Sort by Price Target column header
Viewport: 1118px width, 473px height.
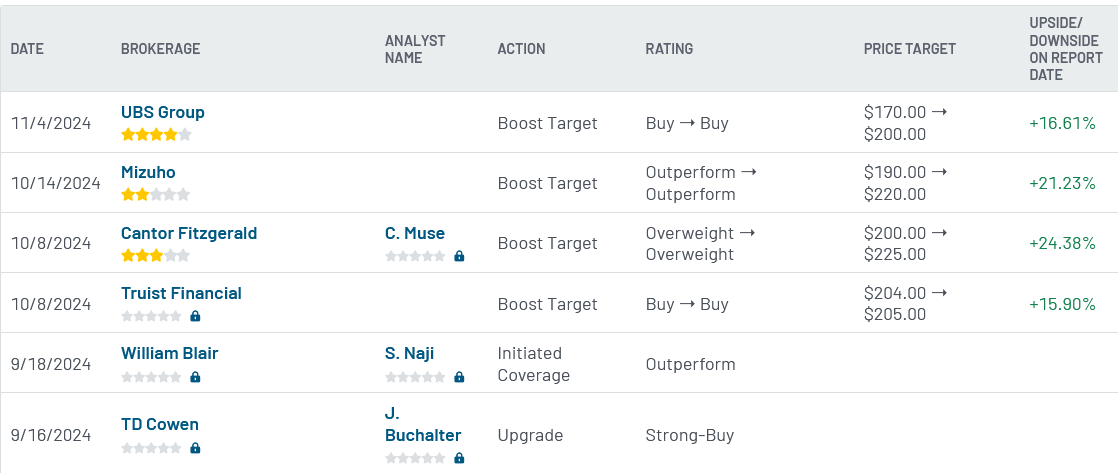click(910, 49)
